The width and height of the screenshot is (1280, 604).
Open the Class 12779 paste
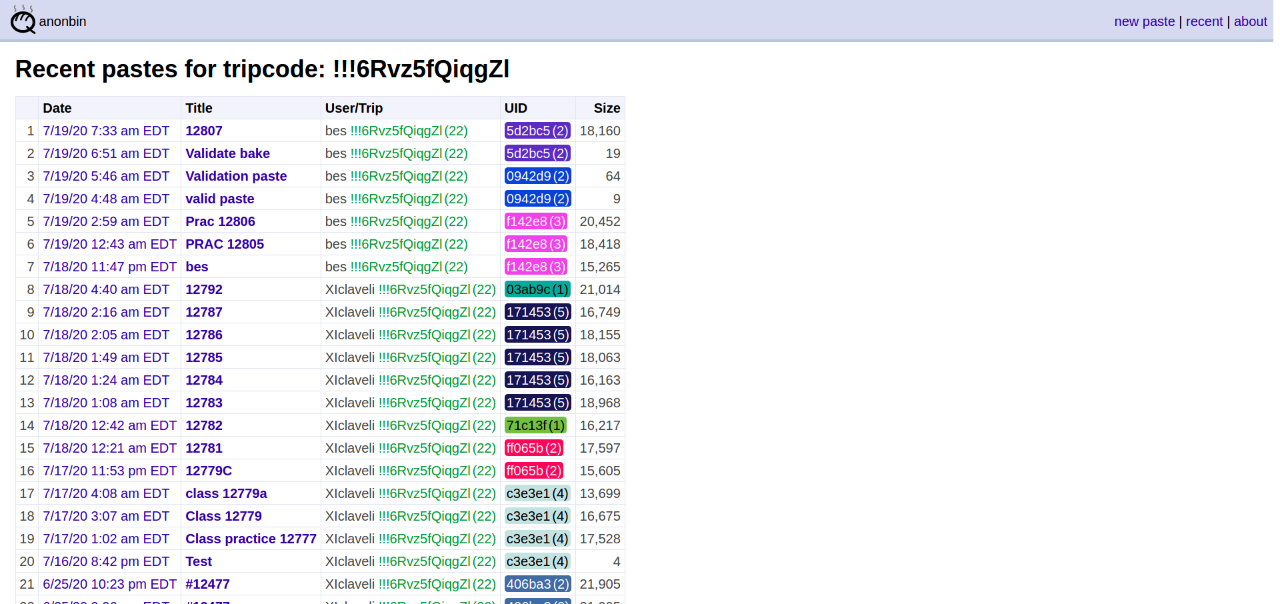click(224, 516)
